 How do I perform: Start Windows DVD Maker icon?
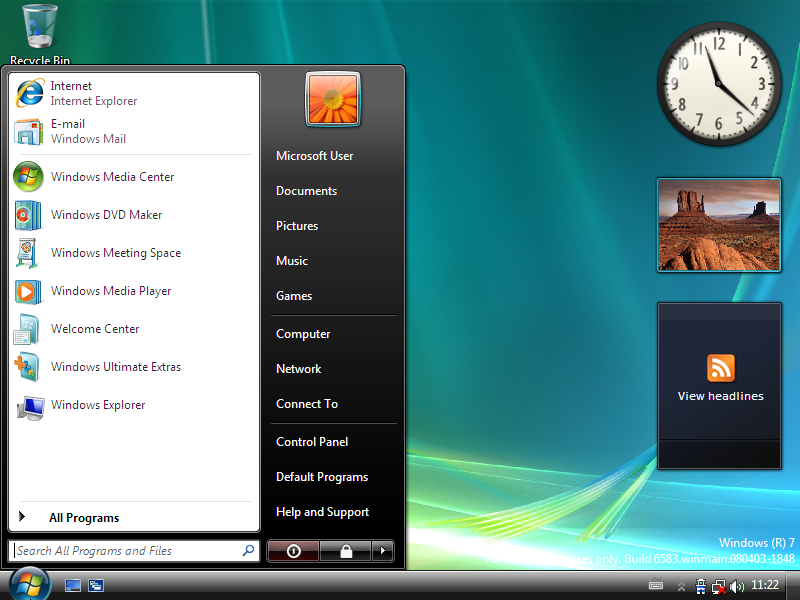coord(29,215)
